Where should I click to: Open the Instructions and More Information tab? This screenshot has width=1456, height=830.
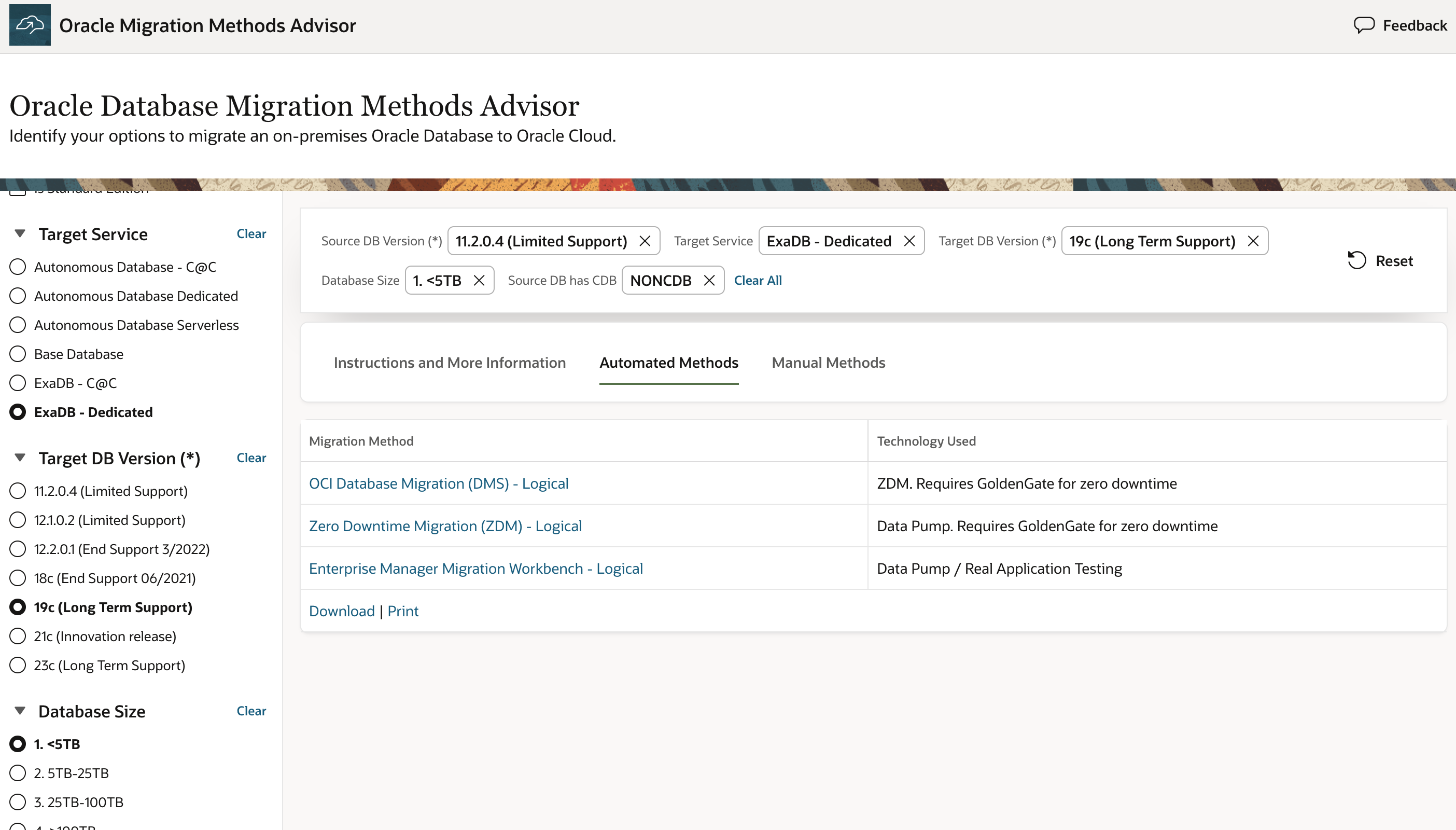[x=450, y=363]
